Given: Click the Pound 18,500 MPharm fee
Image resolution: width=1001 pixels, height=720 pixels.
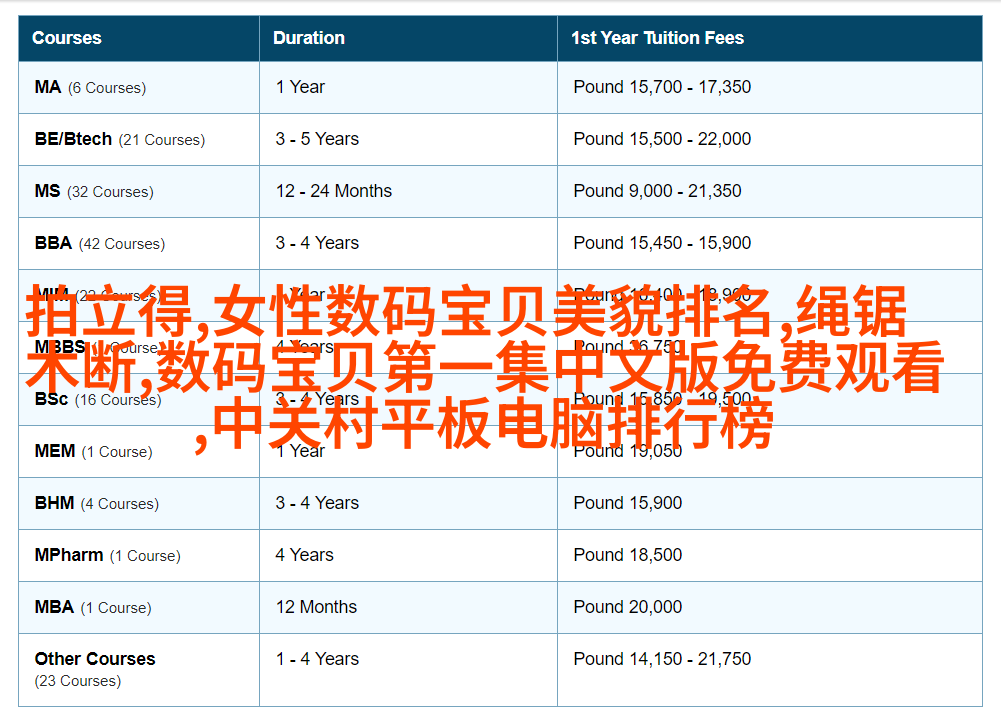Looking at the screenshot, I should point(628,555).
